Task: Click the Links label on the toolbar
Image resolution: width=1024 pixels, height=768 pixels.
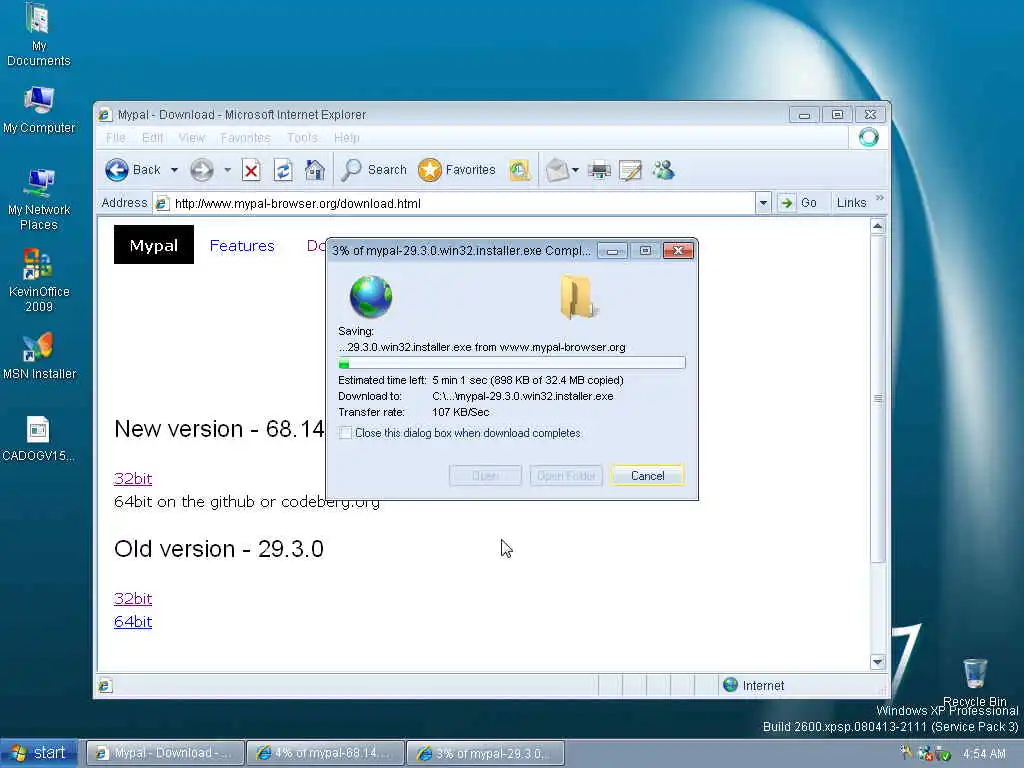Action: click(x=851, y=203)
